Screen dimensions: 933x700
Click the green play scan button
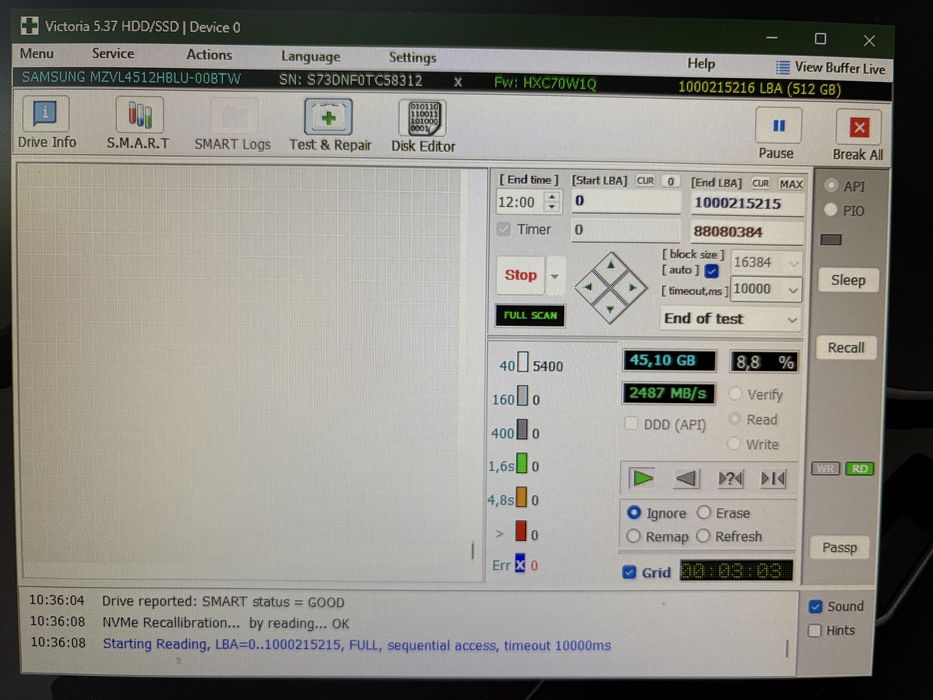pyautogui.click(x=643, y=477)
